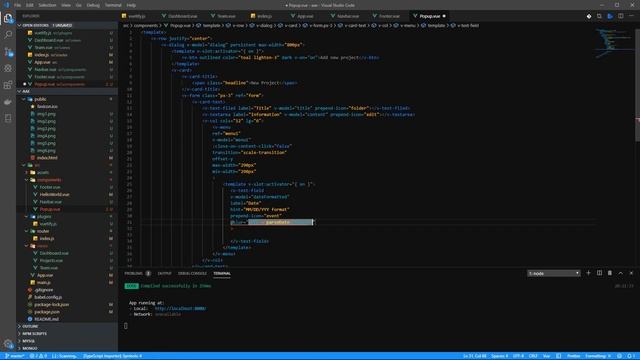Switch to the Output panel tab
640x360 pixels.
click(x=164, y=273)
